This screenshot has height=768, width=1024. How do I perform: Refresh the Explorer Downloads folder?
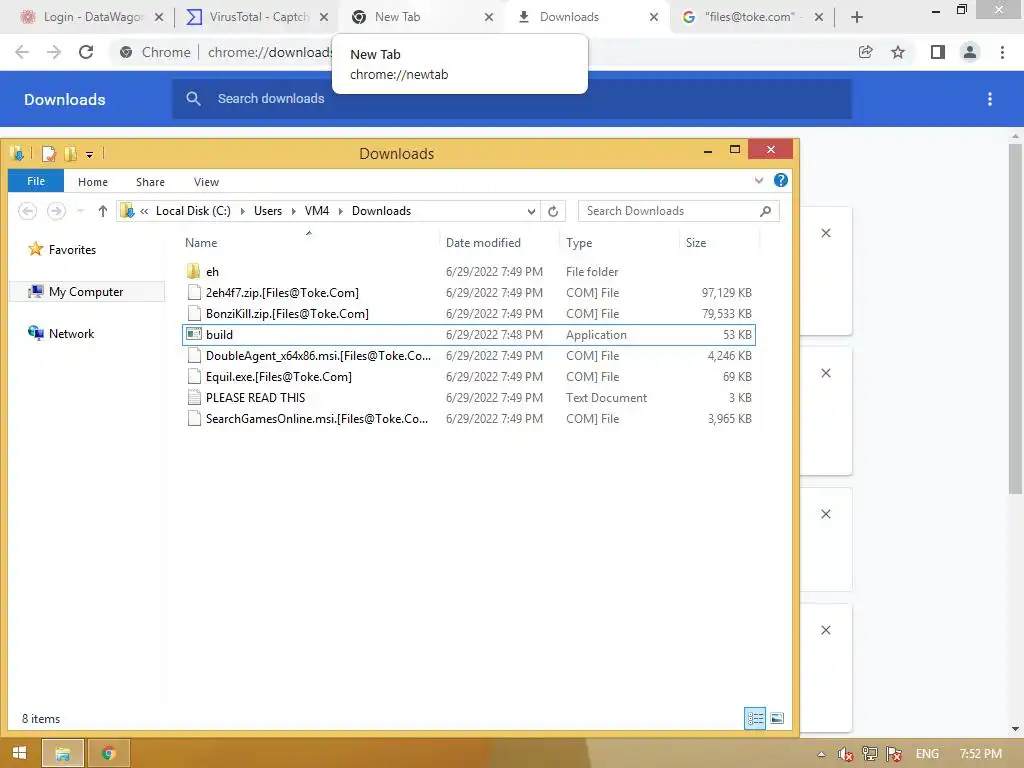(x=552, y=211)
